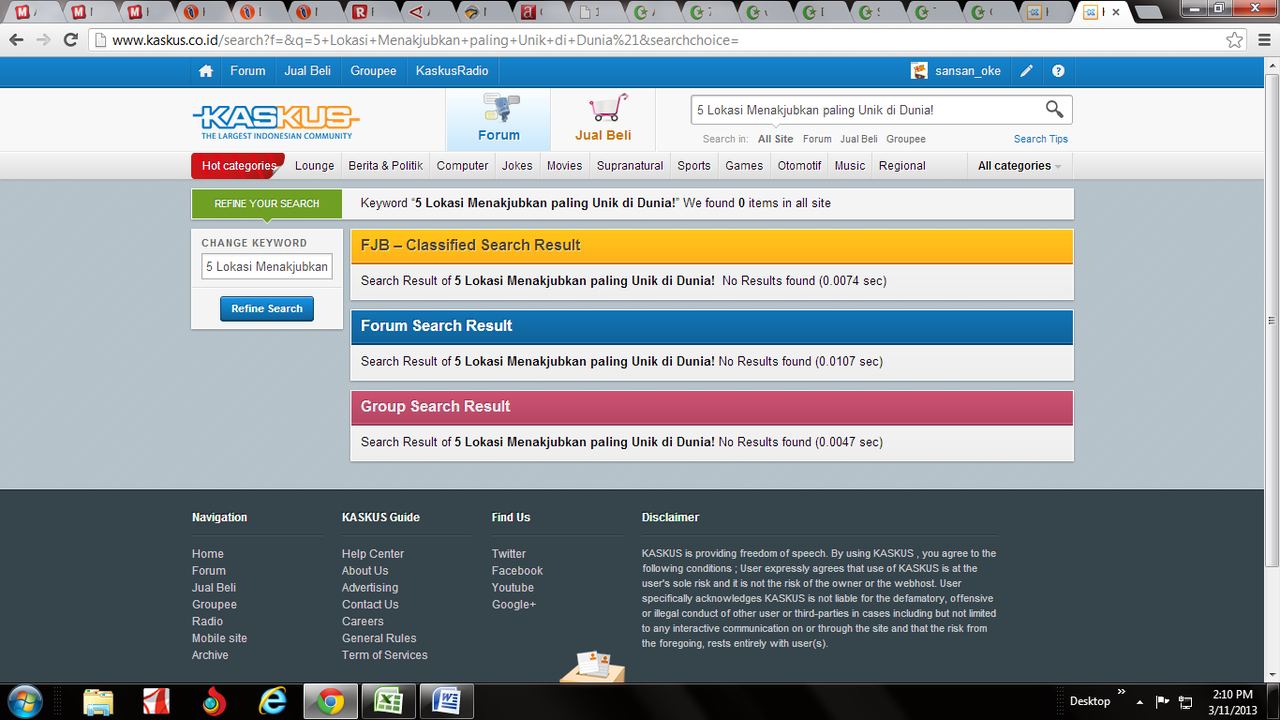Click the Facebook footer link
This screenshot has width=1280, height=720.
coord(517,571)
